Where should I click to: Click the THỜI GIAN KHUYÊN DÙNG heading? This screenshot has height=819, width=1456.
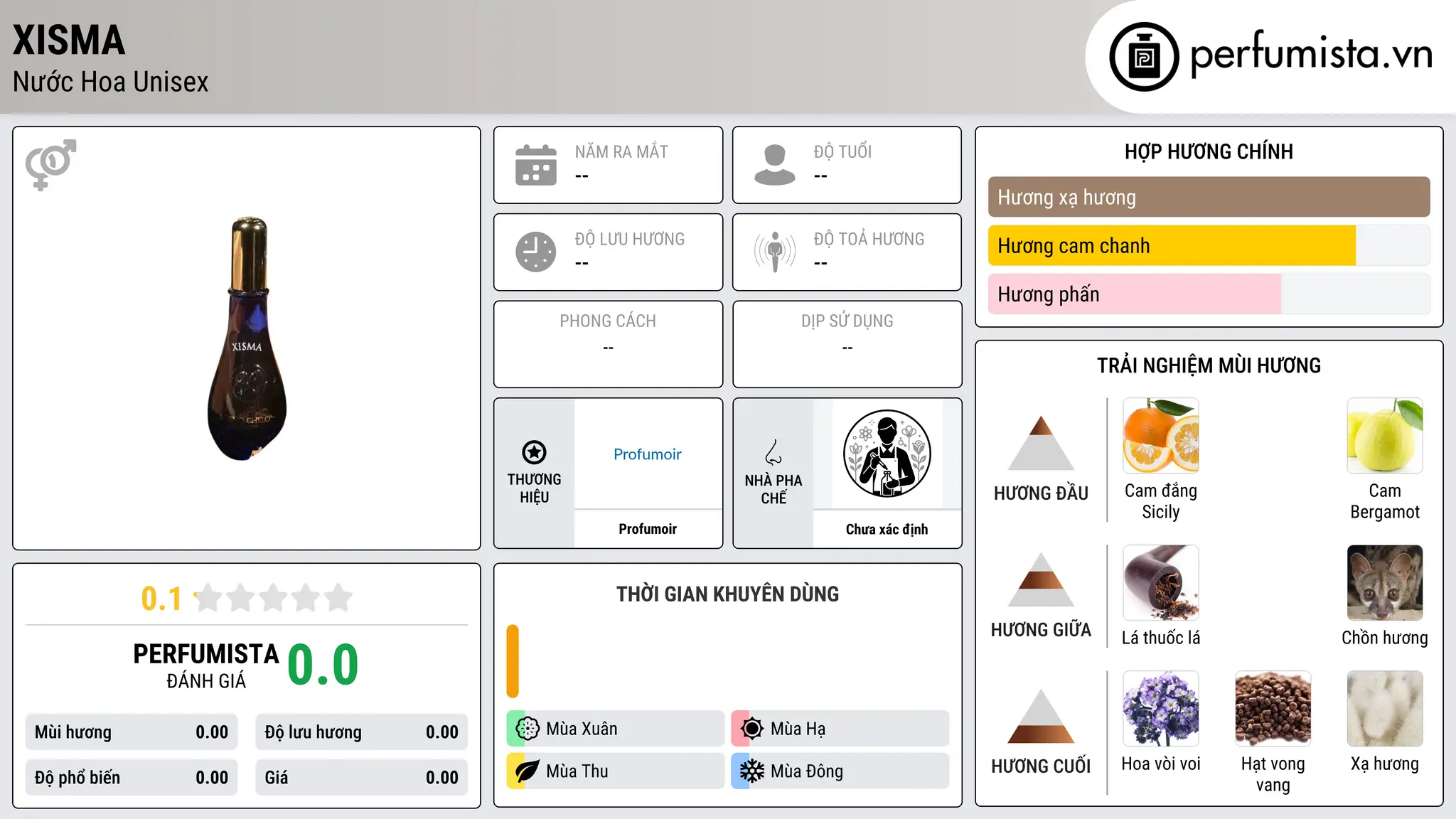tap(727, 594)
